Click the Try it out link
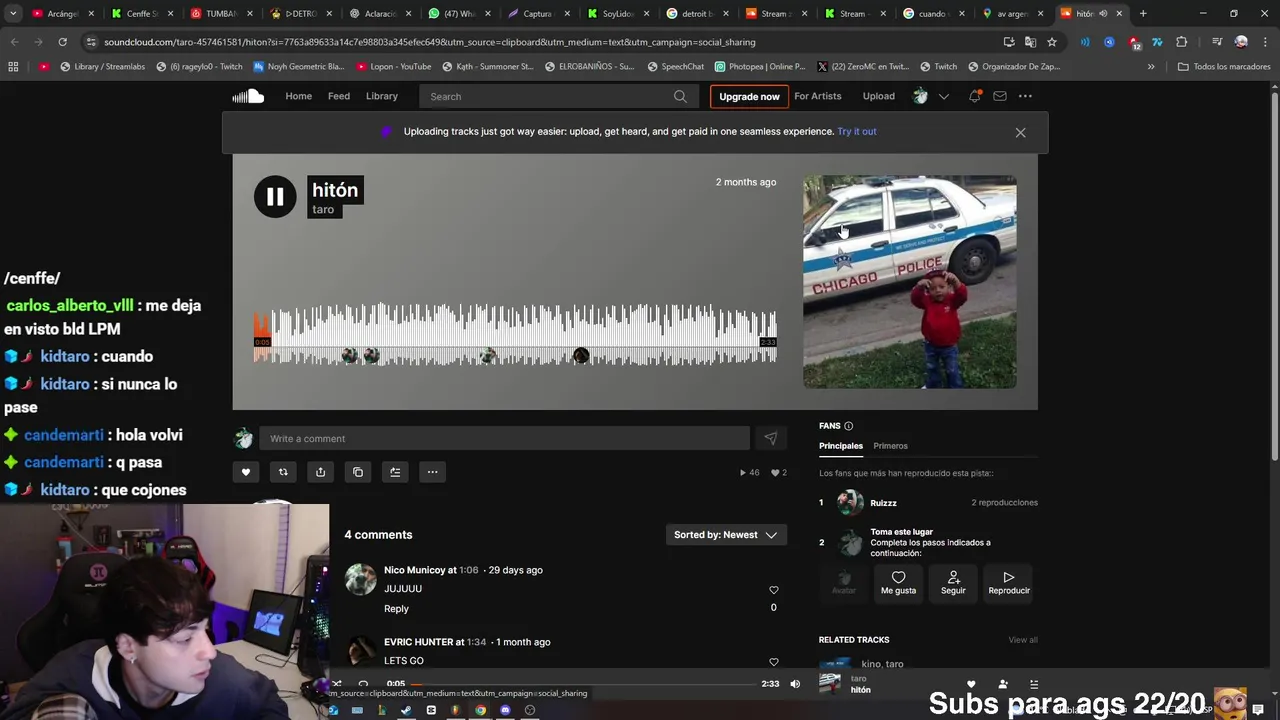This screenshot has width=1280, height=720. point(857,131)
